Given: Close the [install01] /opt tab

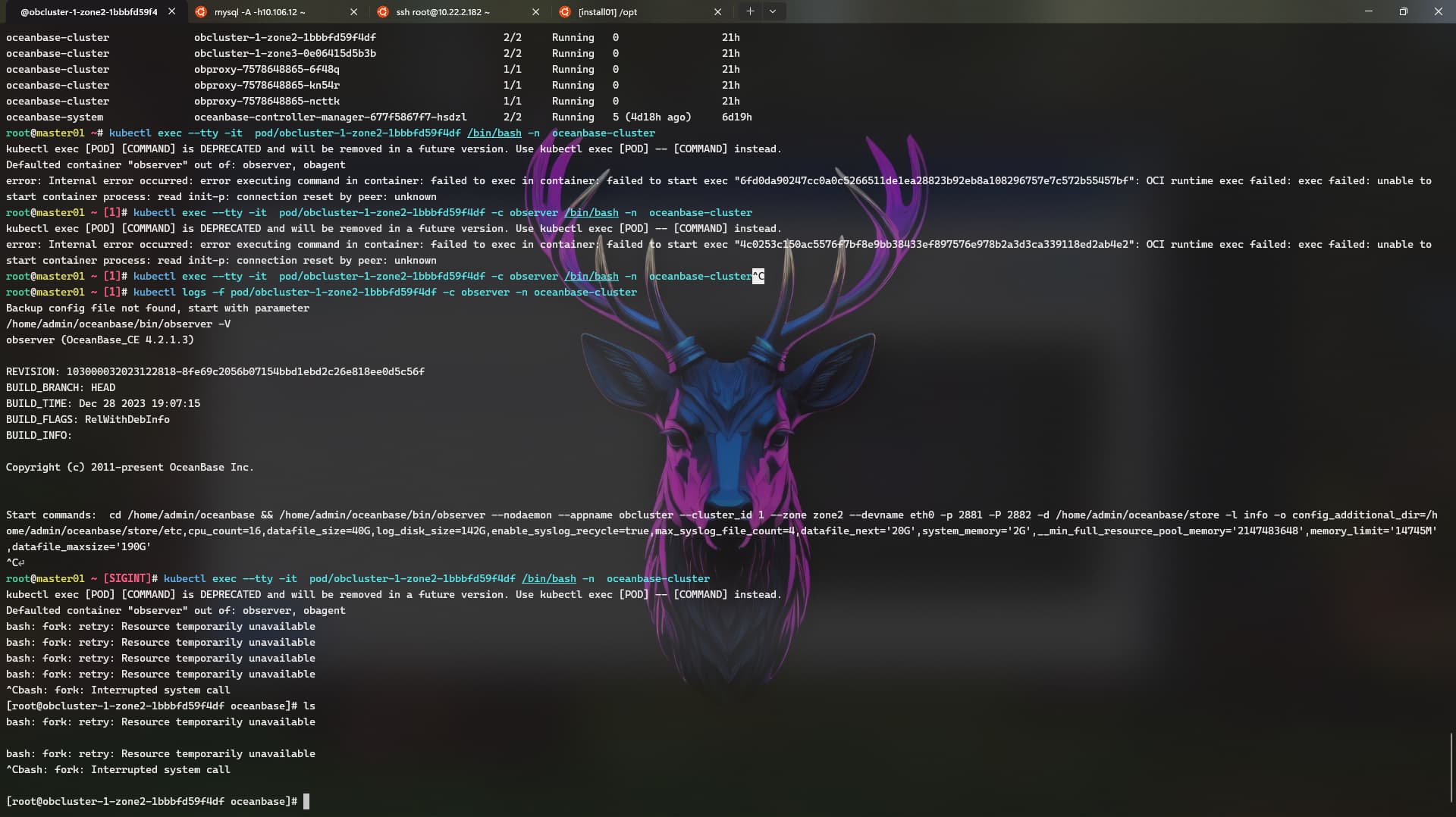Looking at the screenshot, I should [717, 12].
